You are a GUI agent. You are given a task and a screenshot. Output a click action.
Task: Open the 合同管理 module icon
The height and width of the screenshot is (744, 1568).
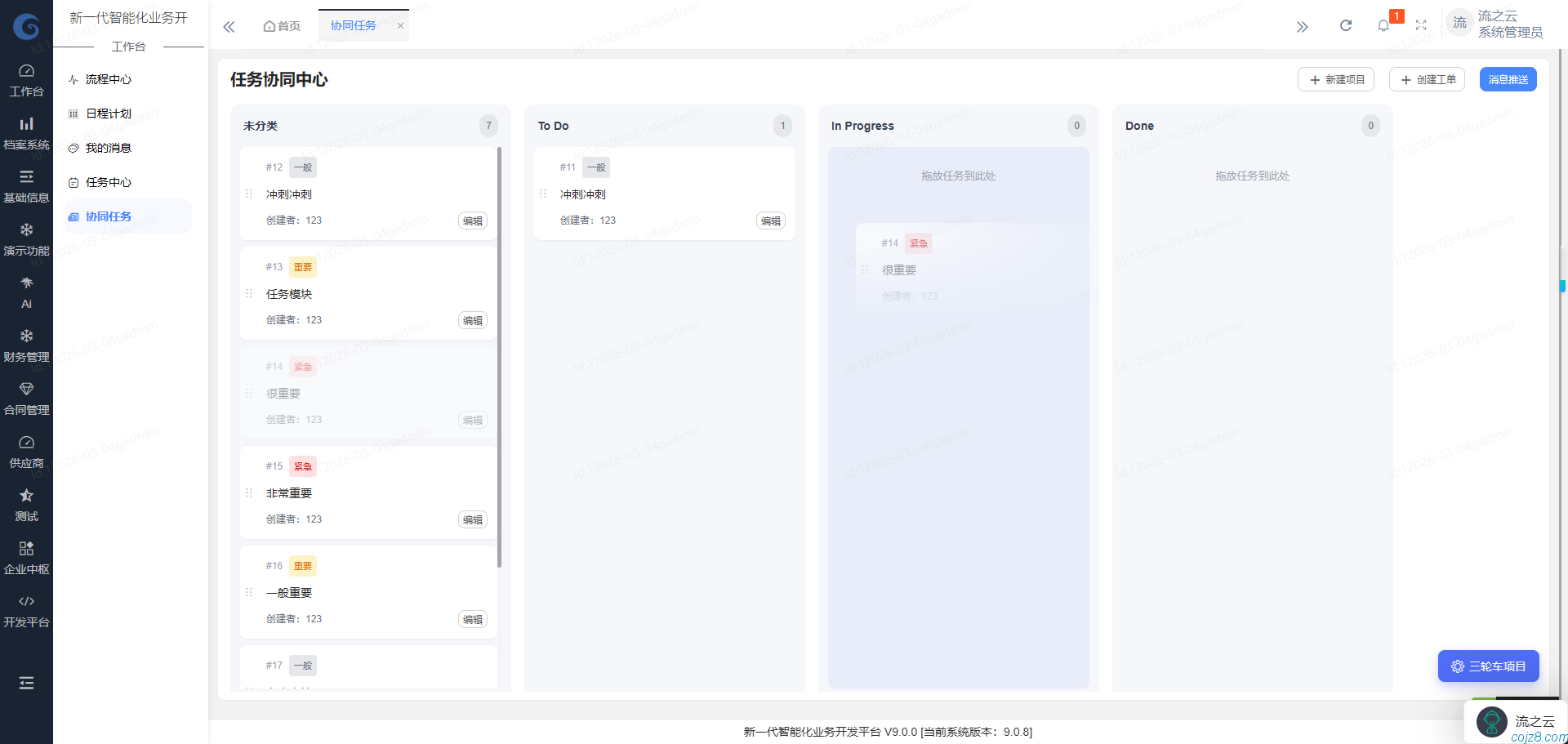pyautogui.click(x=26, y=397)
